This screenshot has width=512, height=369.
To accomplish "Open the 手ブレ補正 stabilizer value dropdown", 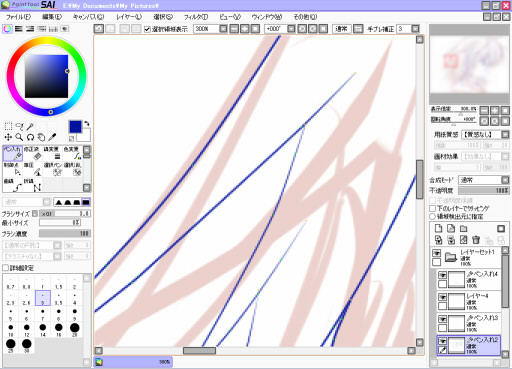I will 415,29.
